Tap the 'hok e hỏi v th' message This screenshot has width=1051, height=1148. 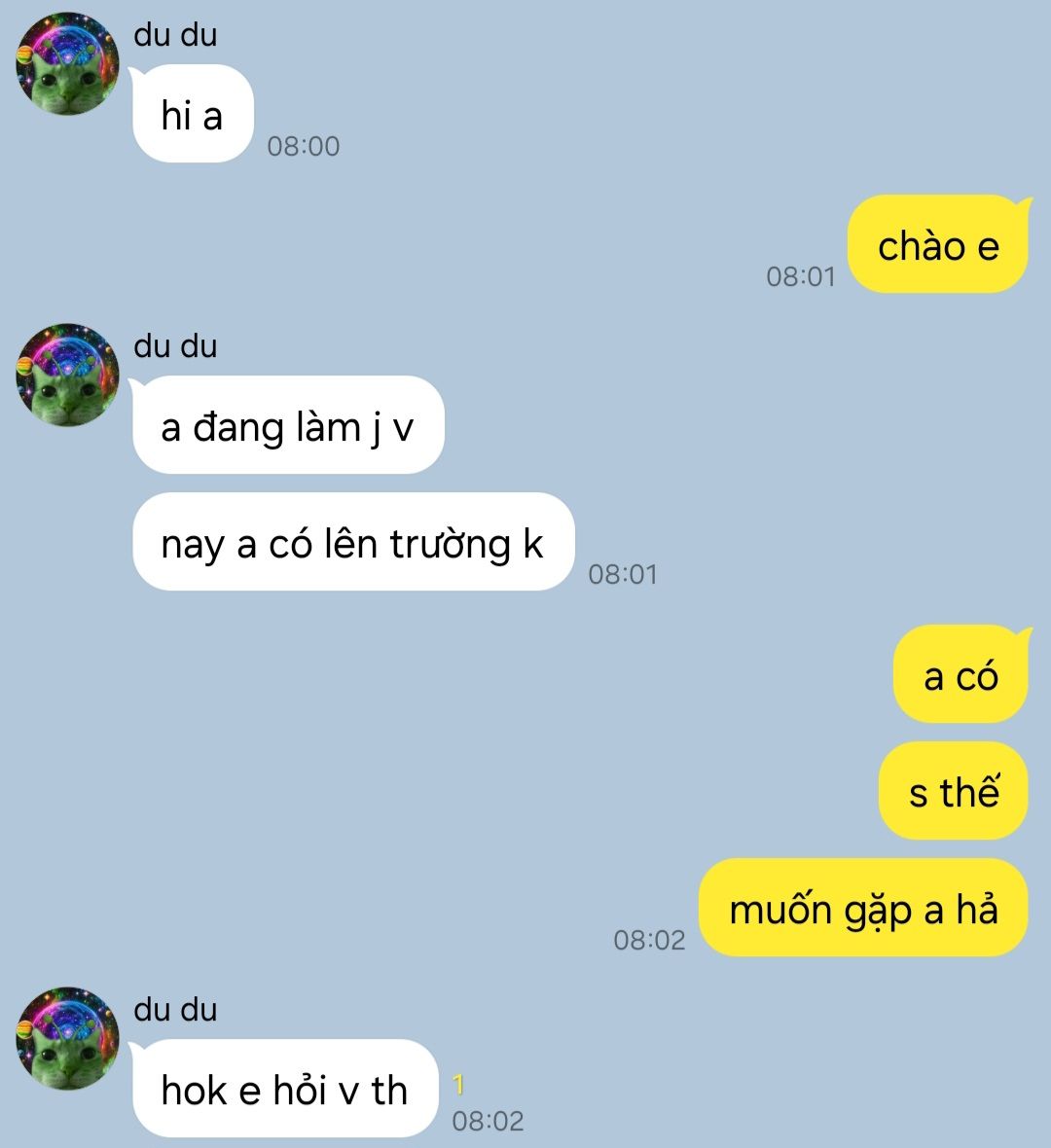[284, 1089]
